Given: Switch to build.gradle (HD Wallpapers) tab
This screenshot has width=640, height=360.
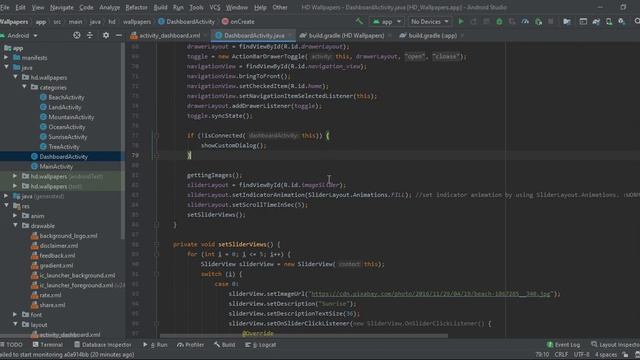Looking at the screenshot, I should click(x=346, y=36).
